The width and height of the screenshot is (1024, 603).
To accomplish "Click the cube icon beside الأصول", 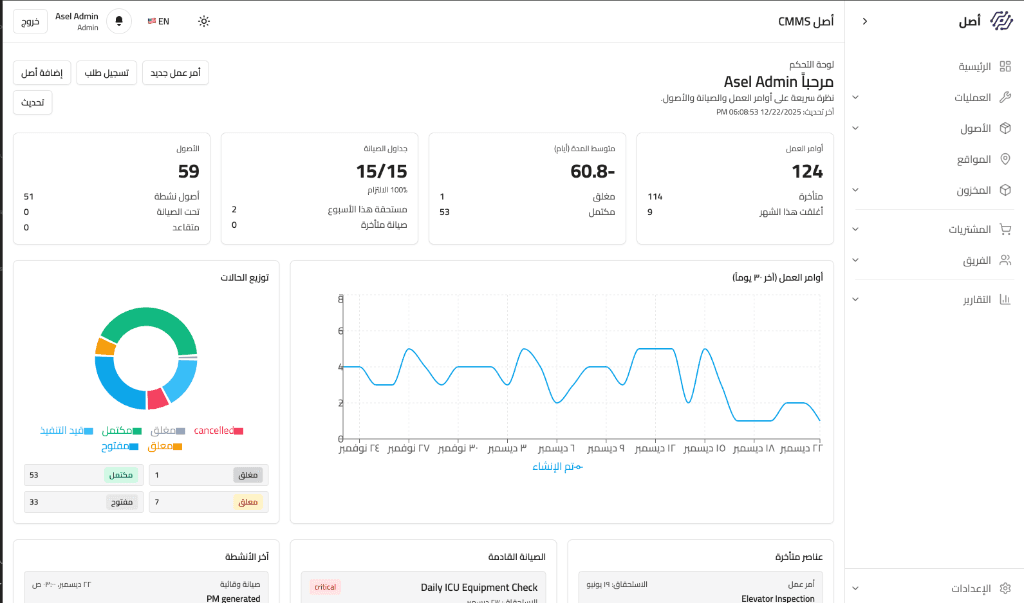I will pos(1006,127).
